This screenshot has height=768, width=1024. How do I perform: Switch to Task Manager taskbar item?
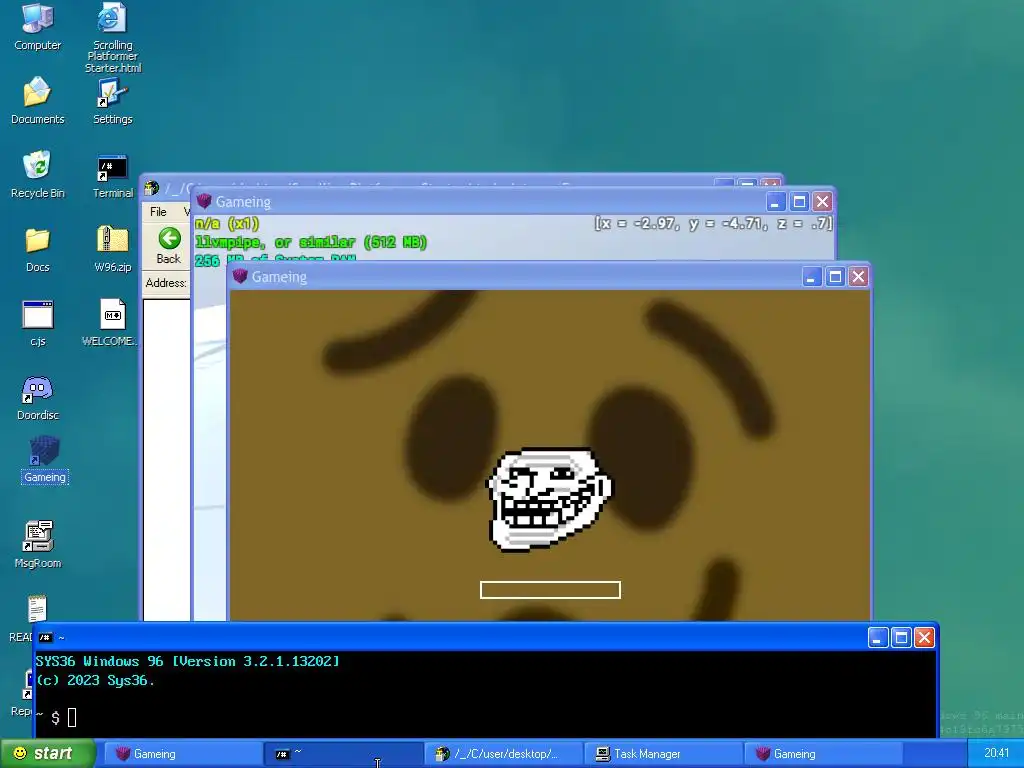point(664,754)
